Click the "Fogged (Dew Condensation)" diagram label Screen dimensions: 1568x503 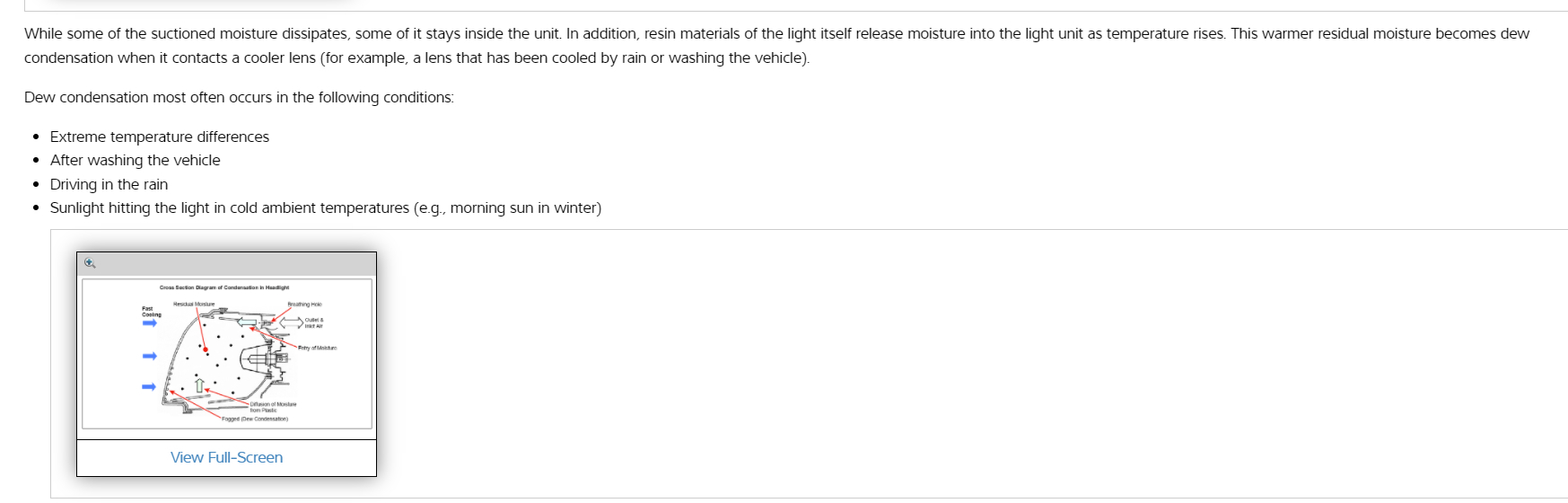click(x=255, y=419)
